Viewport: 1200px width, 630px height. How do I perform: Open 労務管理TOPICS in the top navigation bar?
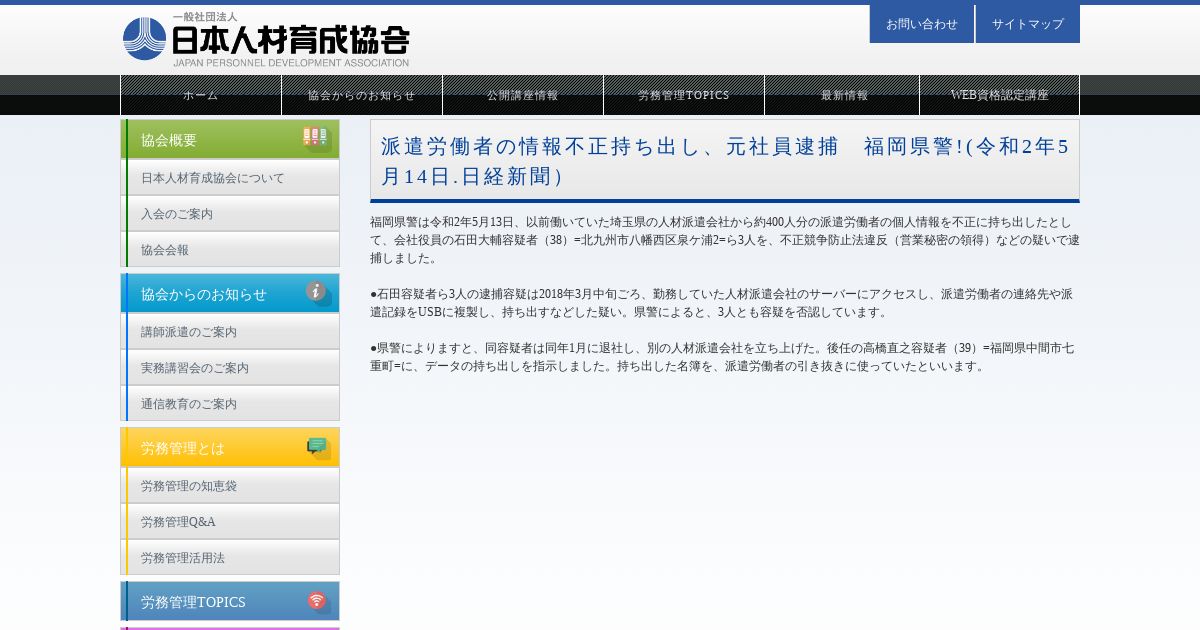[x=684, y=95]
